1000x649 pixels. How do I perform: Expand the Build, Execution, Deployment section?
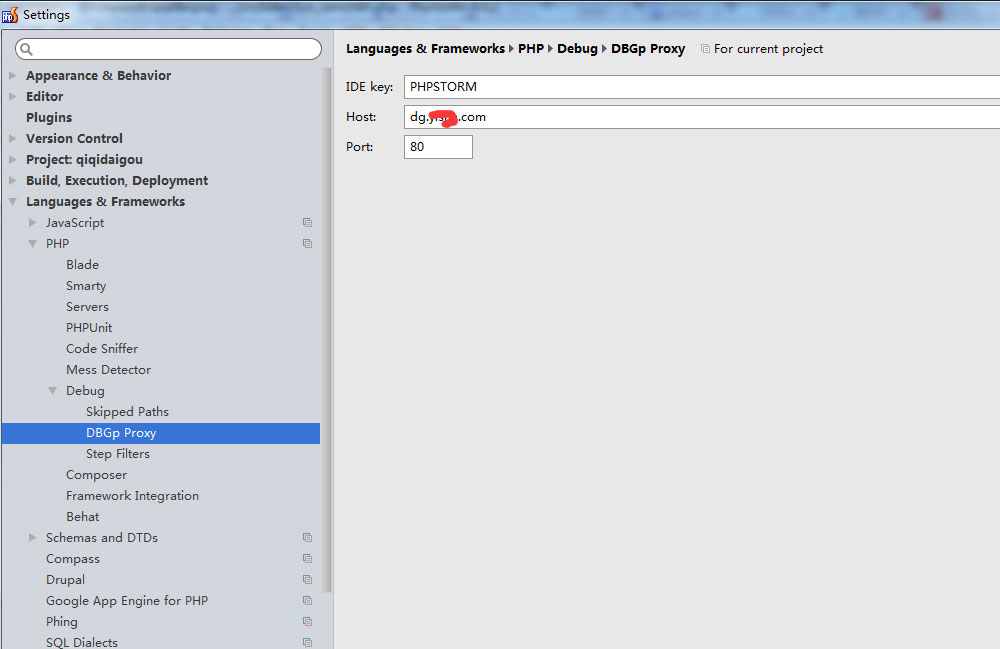pos(12,180)
